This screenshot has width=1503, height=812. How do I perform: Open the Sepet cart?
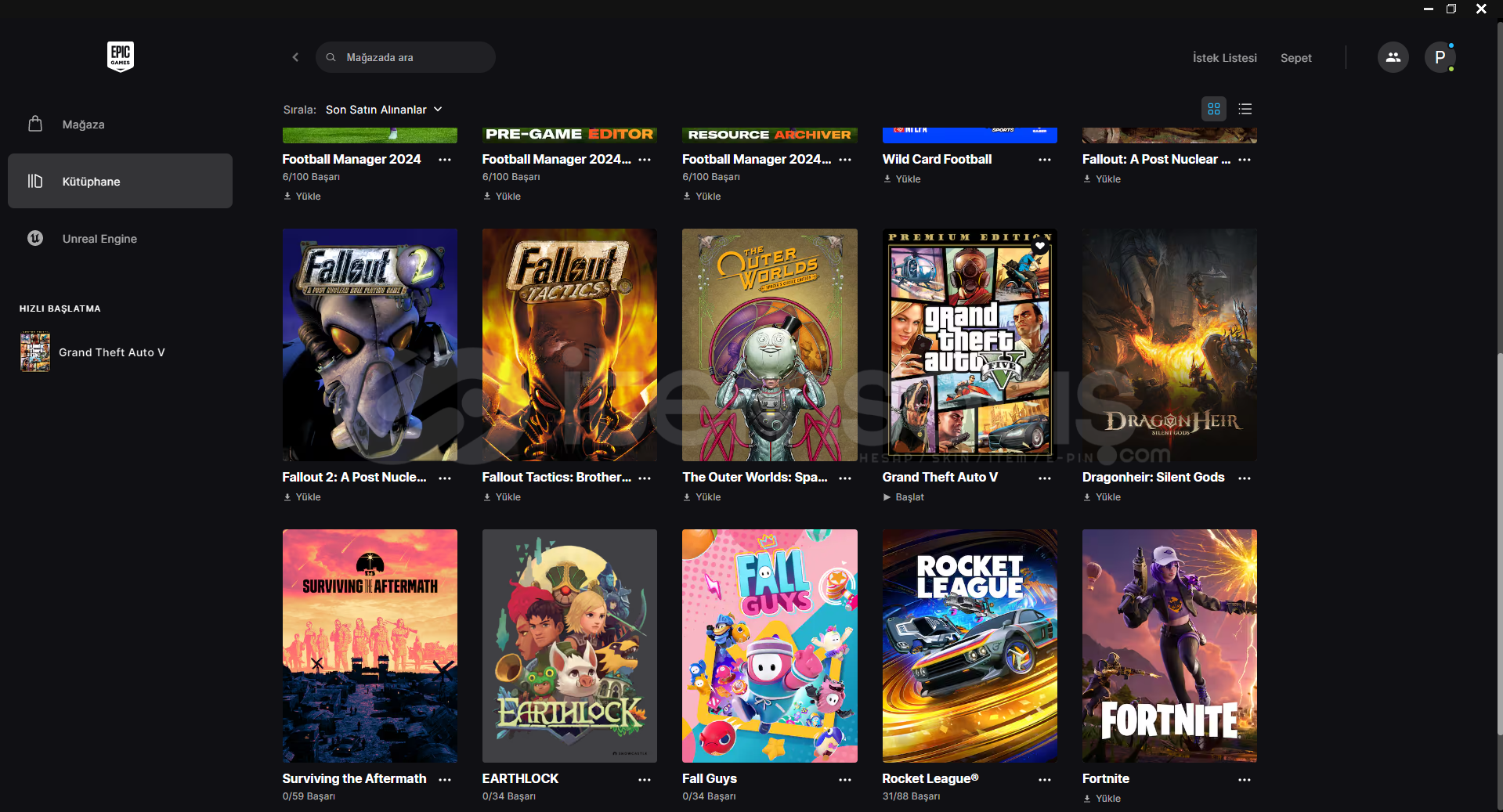click(1296, 58)
